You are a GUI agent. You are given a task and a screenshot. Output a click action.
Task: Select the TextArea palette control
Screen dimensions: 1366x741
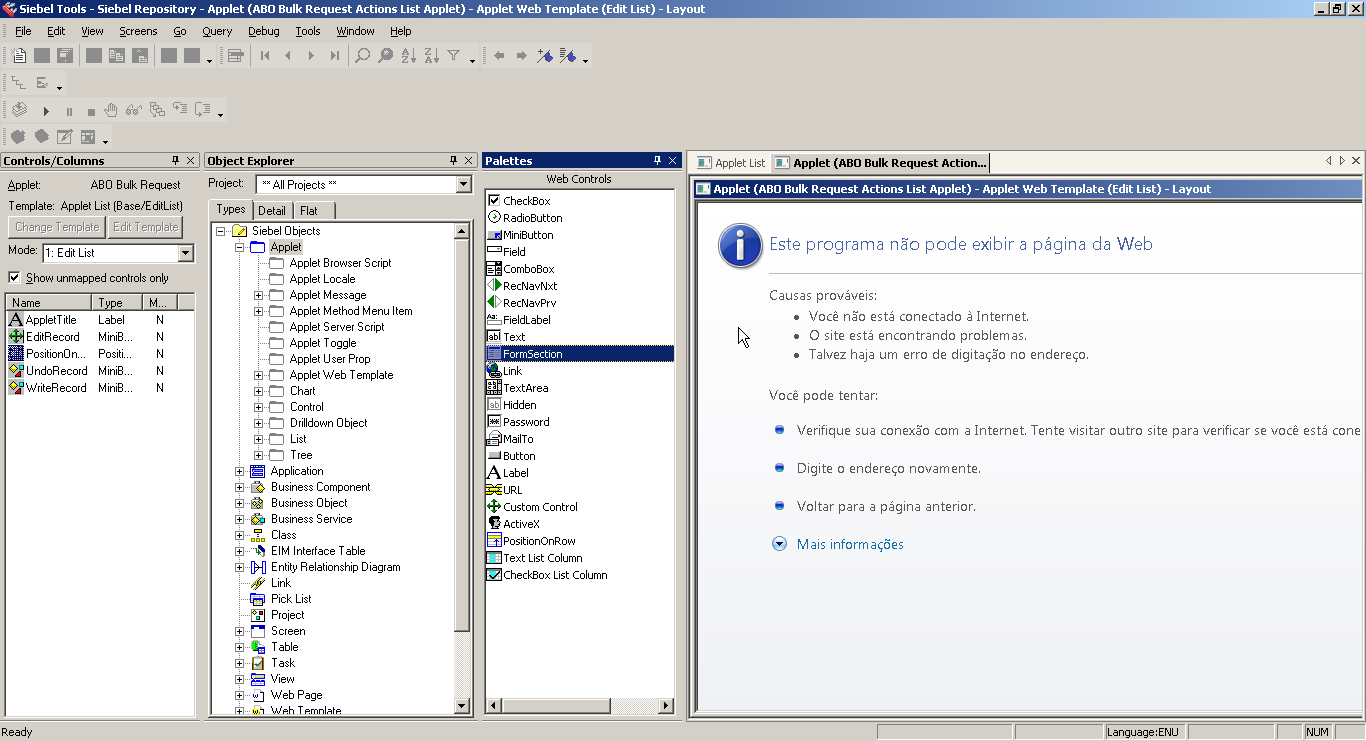(525, 388)
